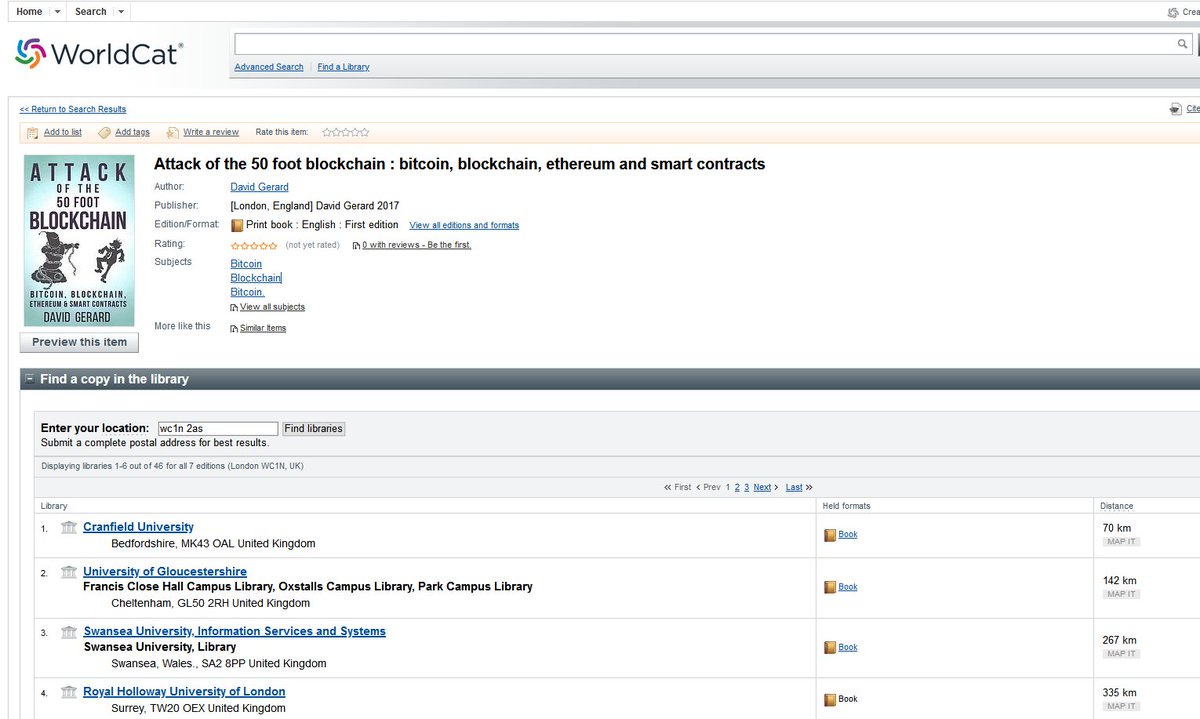Click the book cover thumbnail

coord(79,240)
